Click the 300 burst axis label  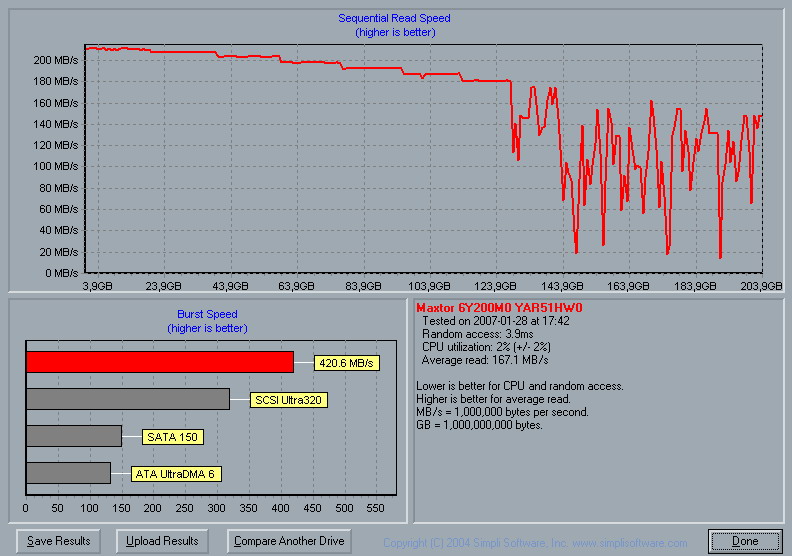(216, 508)
